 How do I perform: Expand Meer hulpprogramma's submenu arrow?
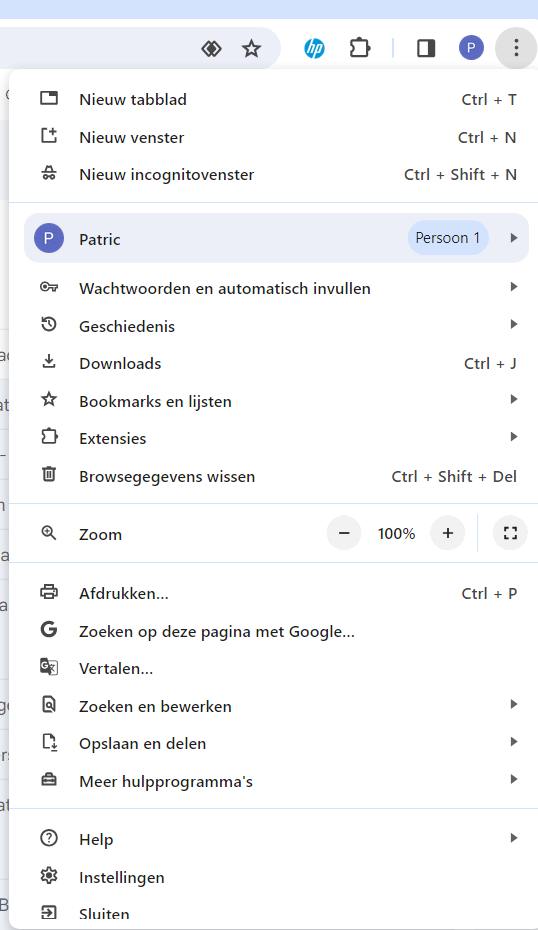pos(514,779)
